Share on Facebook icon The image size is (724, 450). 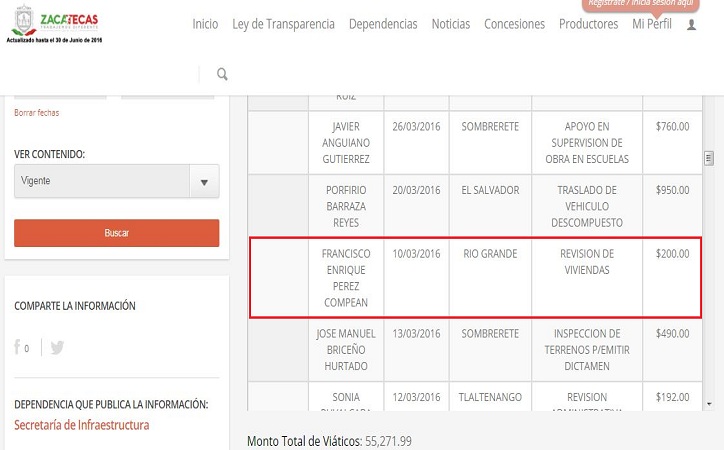point(18,348)
